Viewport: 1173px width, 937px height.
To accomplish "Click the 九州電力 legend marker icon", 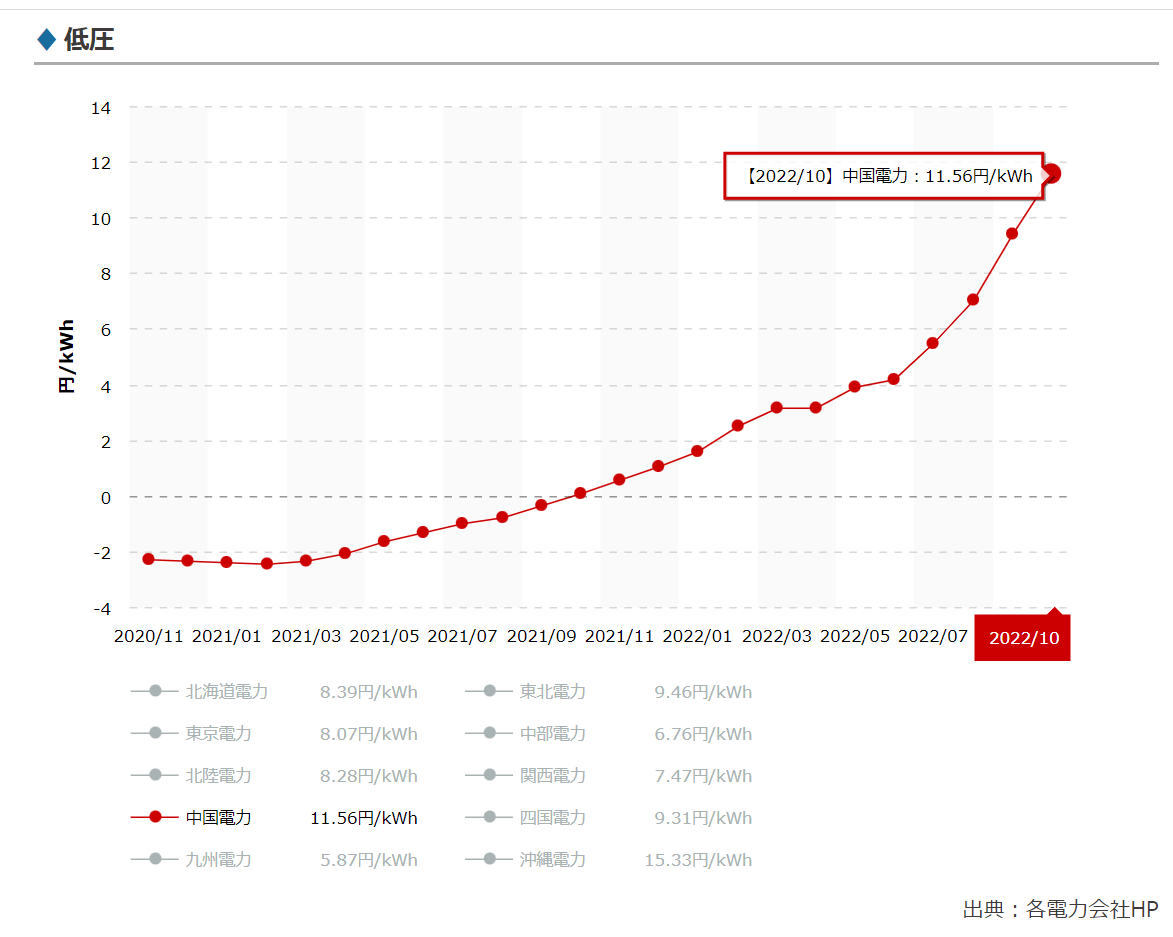I will (x=155, y=860).
